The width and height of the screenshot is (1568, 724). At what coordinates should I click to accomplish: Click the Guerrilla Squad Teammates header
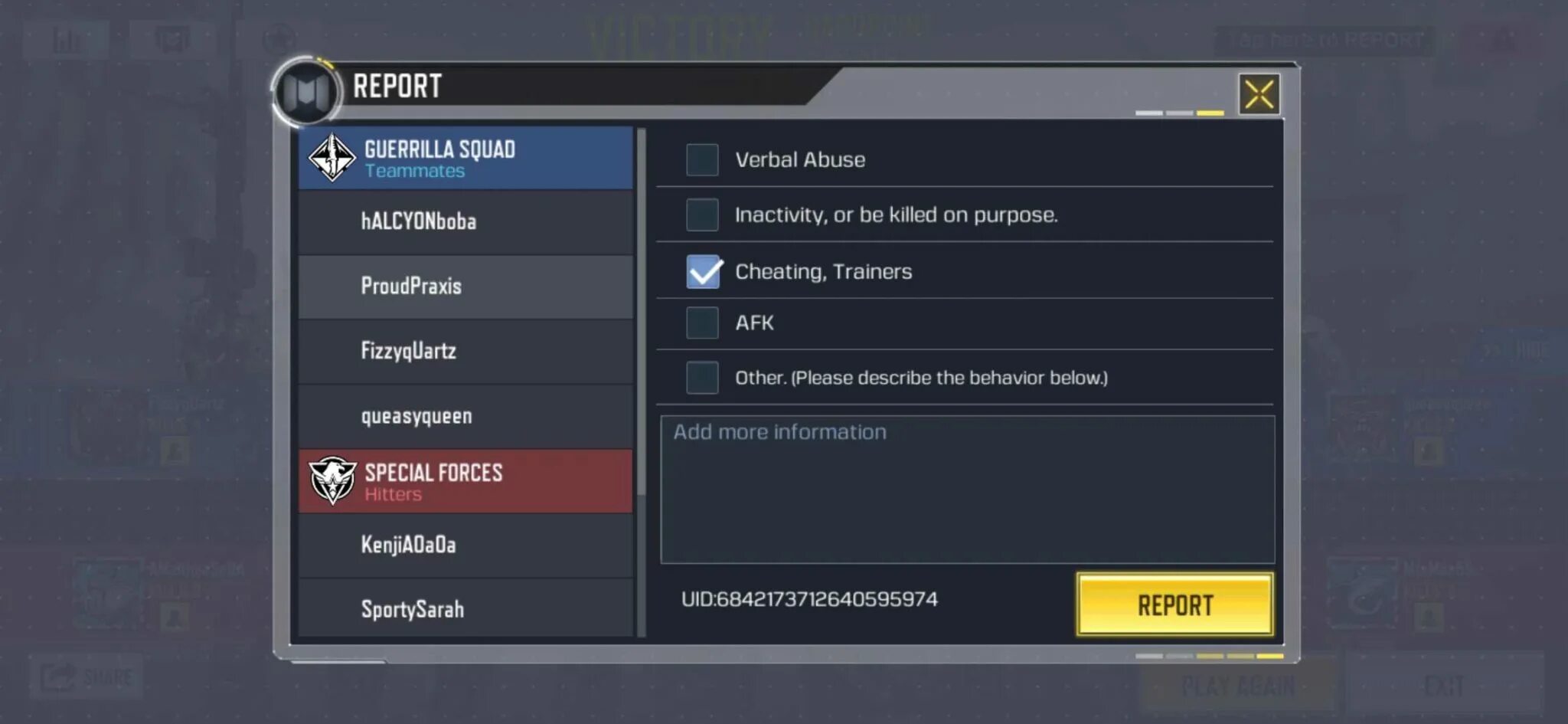tap(465, 158)
